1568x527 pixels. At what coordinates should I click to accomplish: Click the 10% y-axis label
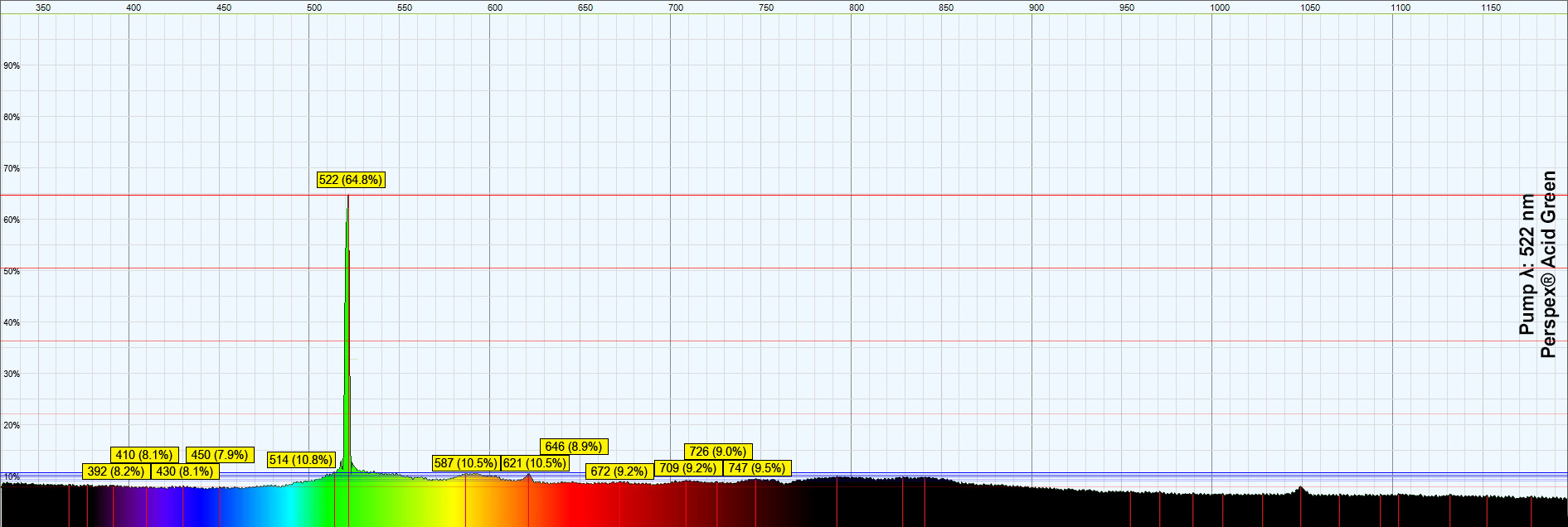tap(12, 476)
